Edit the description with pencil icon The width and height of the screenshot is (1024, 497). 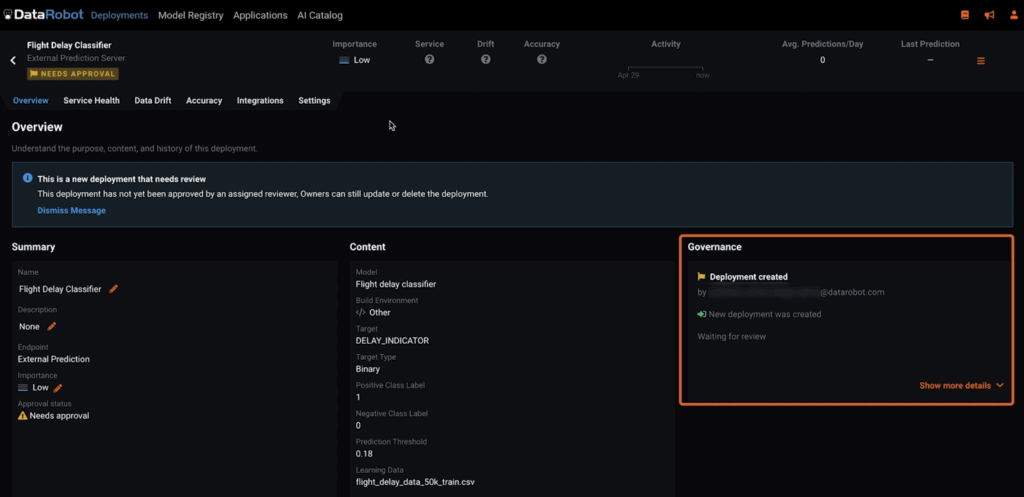(52, 326)
